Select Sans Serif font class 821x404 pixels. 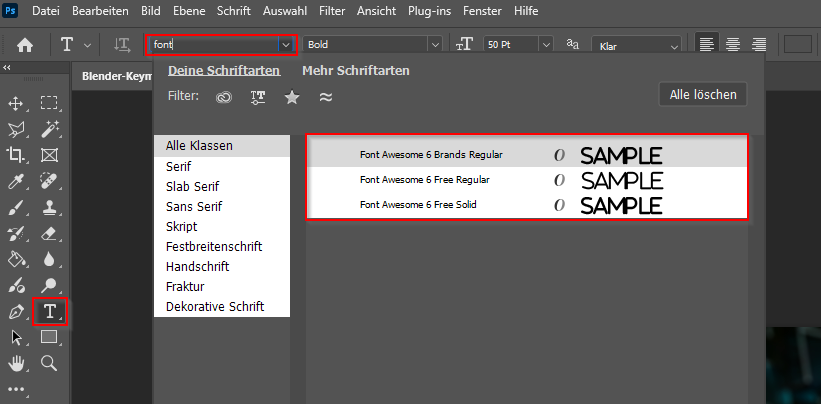pos(222,207)
